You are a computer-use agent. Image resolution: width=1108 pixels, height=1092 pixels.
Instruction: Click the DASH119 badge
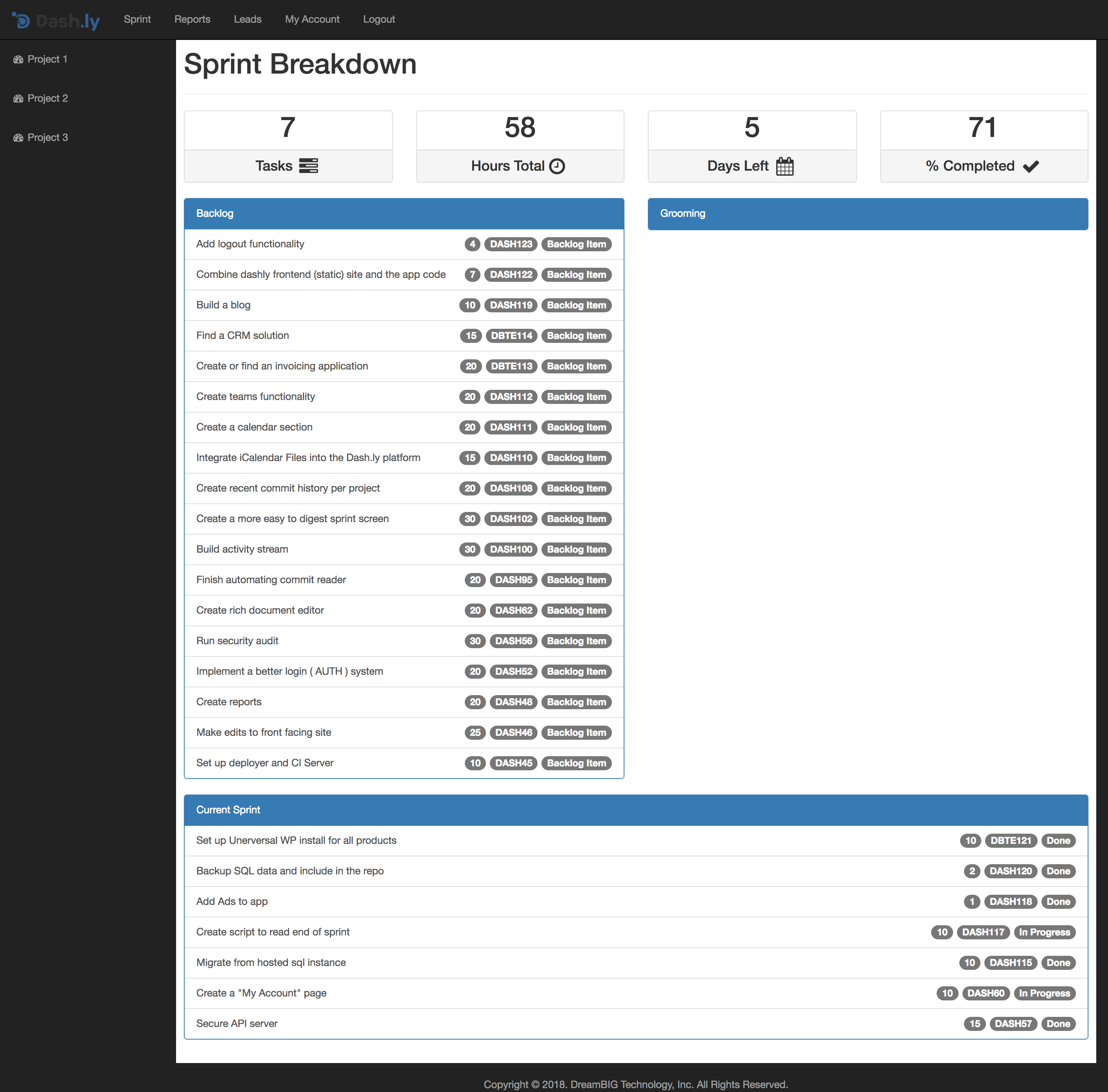click(511, 305)
